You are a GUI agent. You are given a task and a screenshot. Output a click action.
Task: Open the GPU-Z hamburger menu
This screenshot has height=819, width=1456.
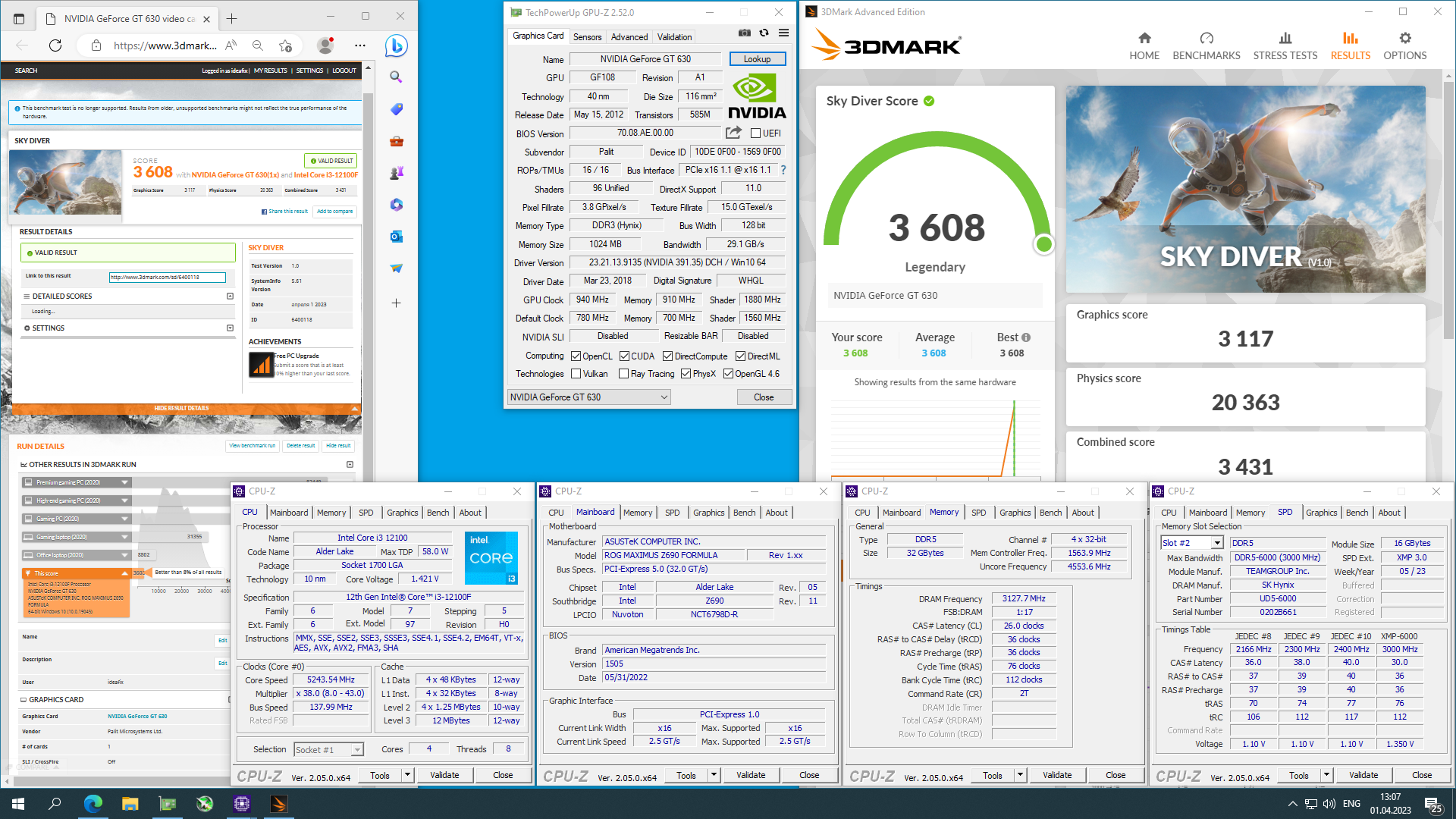(783, 33)
